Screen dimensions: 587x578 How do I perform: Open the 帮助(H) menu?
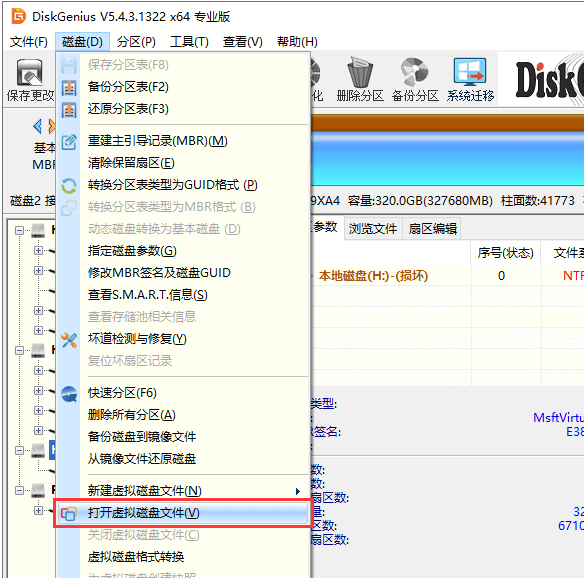coord(297,42)
